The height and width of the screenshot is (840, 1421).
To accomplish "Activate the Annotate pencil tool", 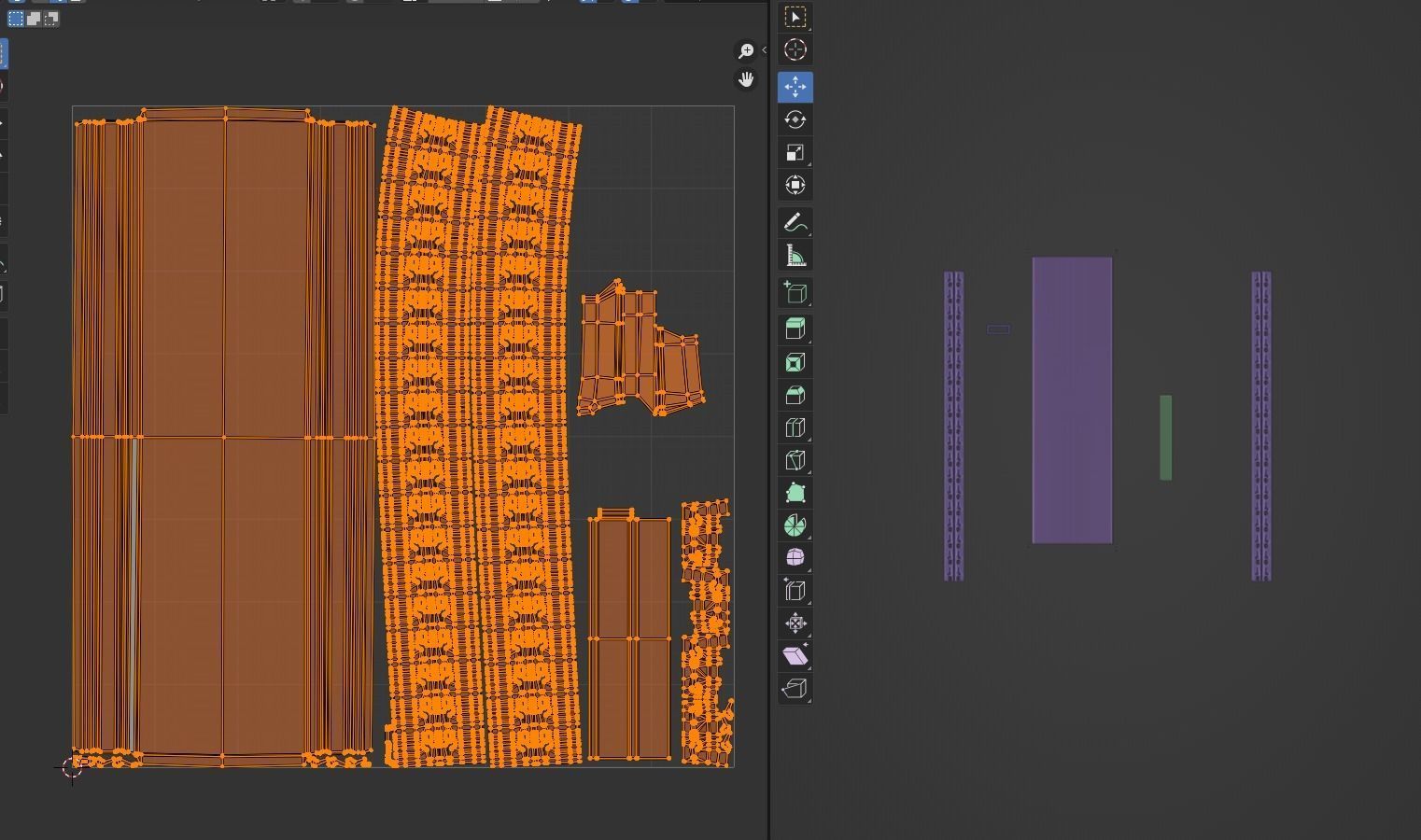I will point(795,222).
